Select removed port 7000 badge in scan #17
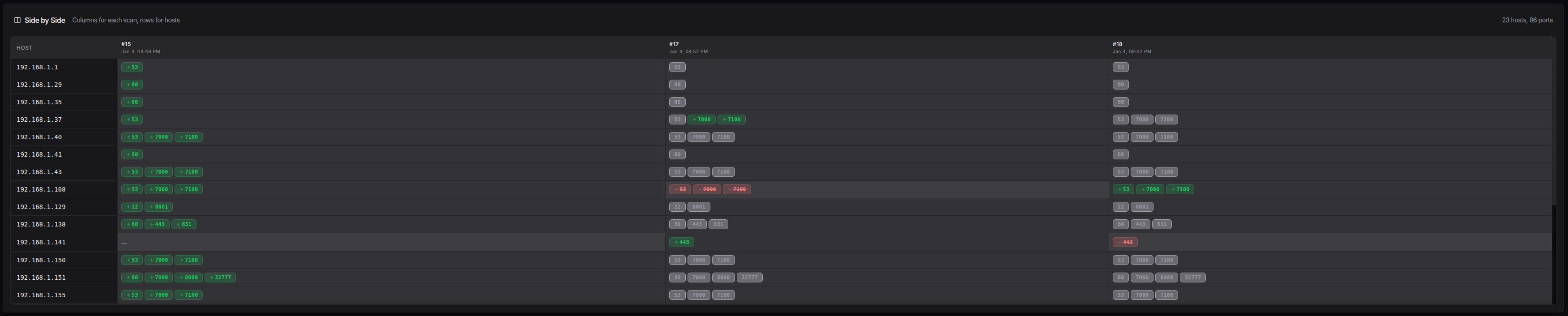Viewport: 1568px width, 316px height. (707, 189)
